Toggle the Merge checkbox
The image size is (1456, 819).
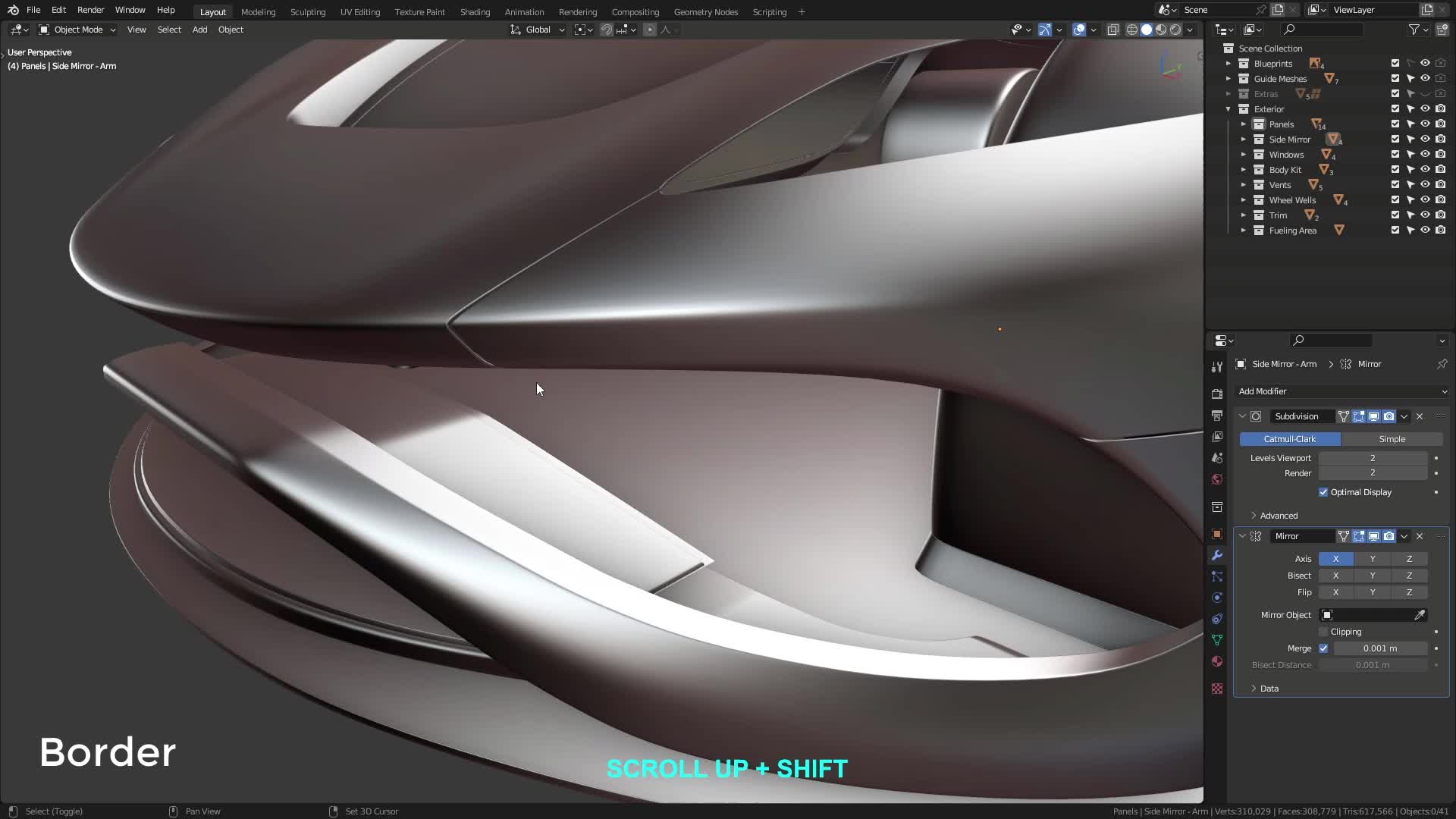(1323, 648)
